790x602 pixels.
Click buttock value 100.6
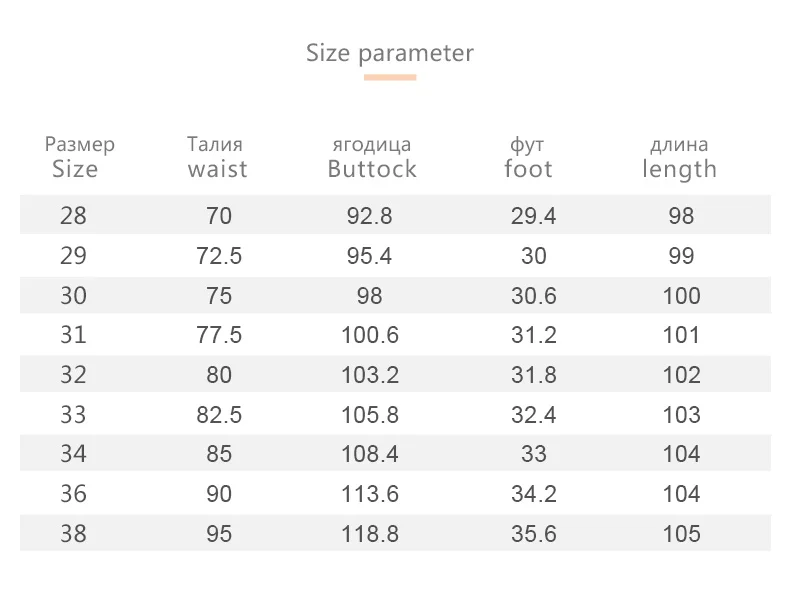pos(370,335)
